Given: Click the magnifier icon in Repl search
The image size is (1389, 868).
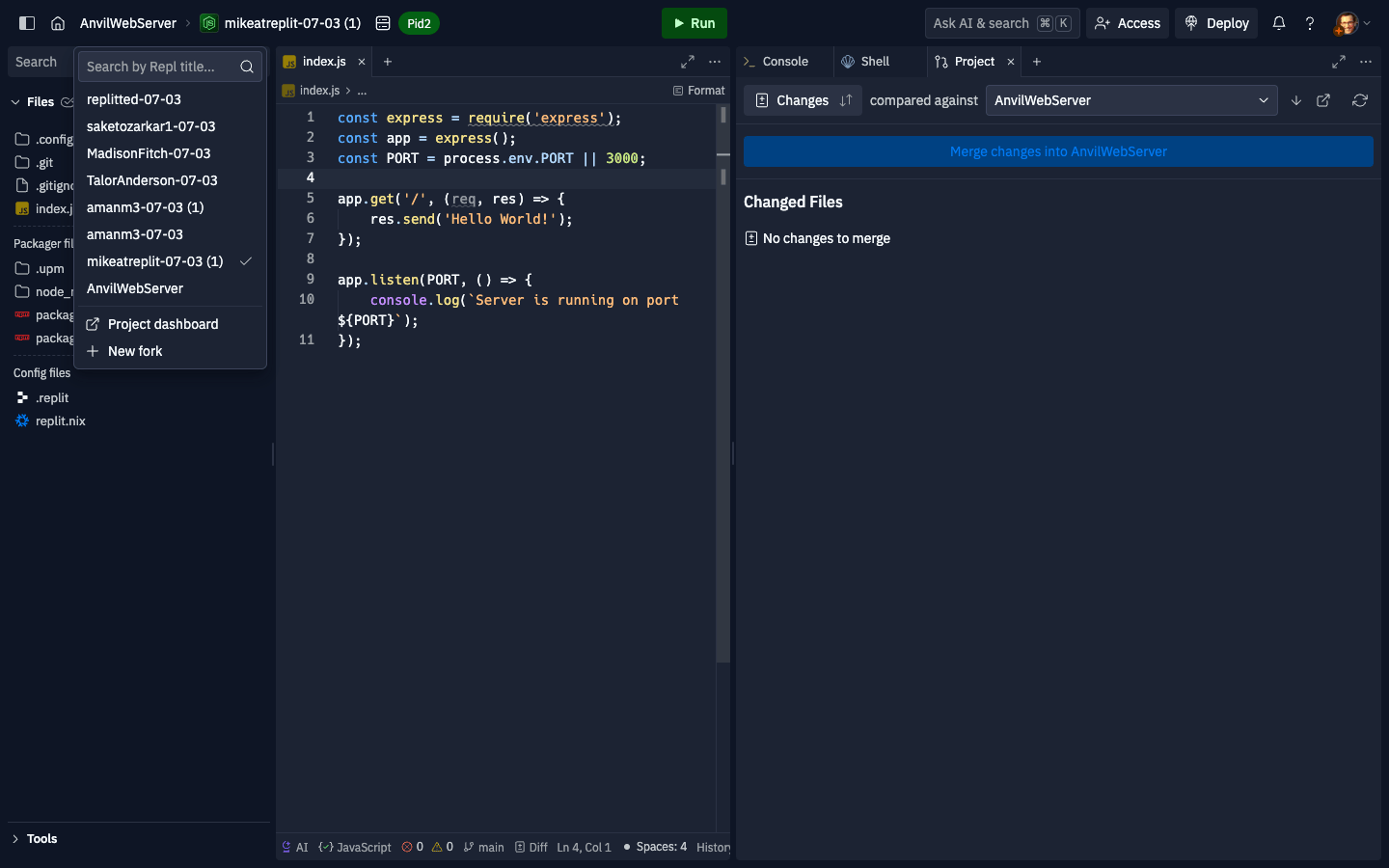Looking at the screenshot, I should [247, 67].
